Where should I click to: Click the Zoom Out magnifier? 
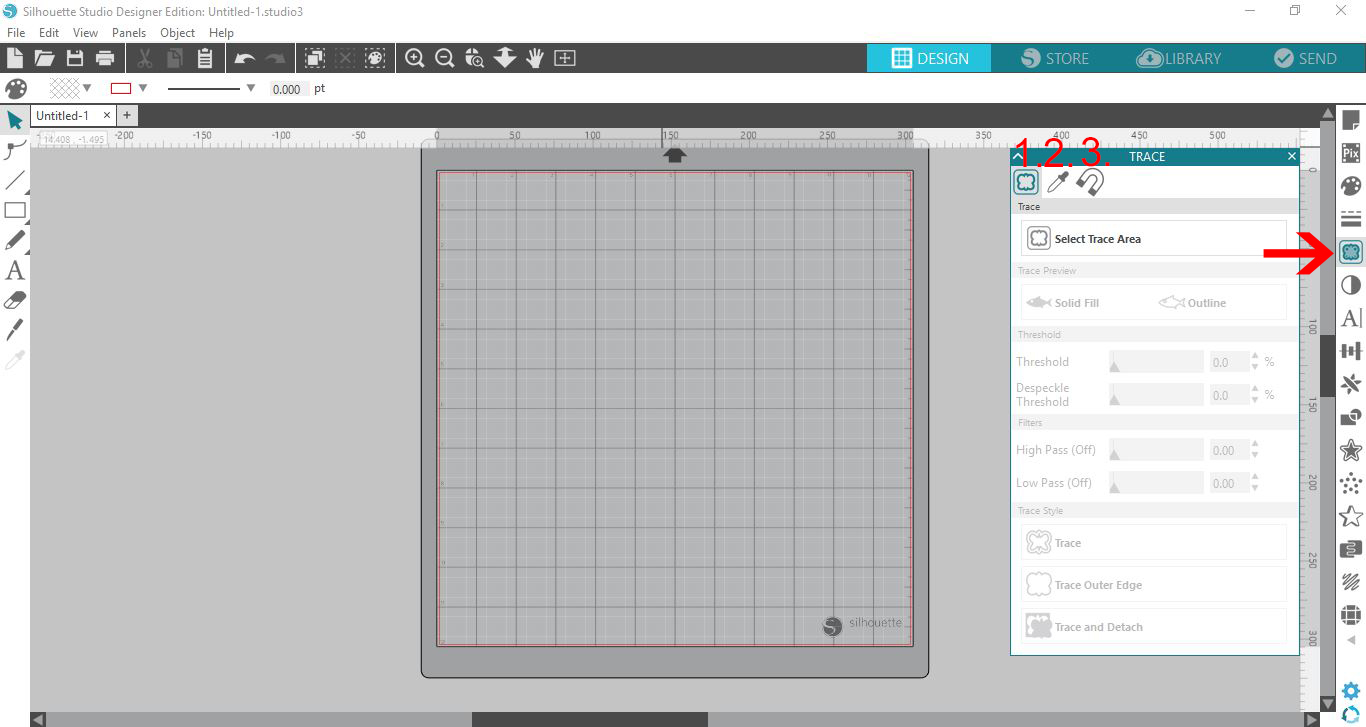(445, 58)
